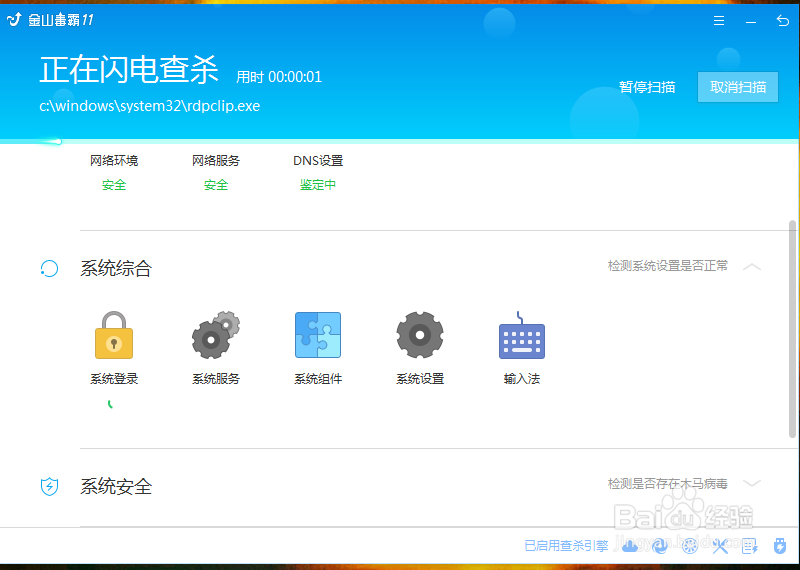This screenshot has height=570, width=800.
Task: Click the 鉴定中 status under DNS设置
Action: coord(318,185)
